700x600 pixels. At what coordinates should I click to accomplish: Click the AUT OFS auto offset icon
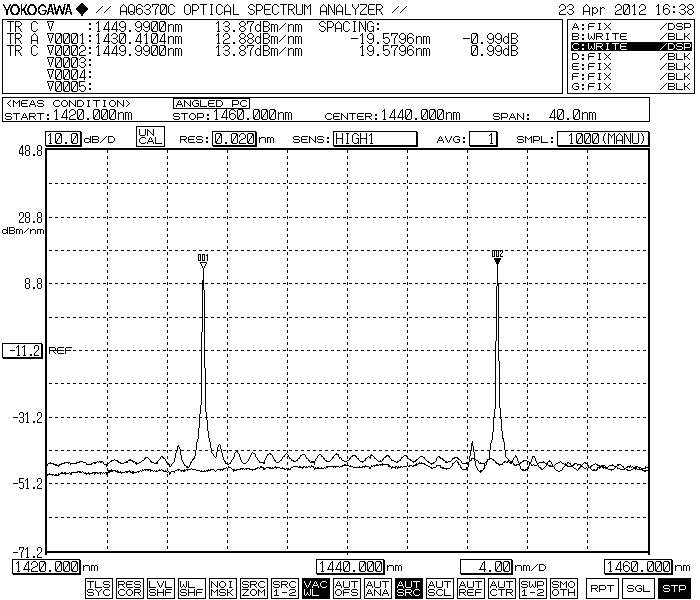click(x=346, y=588)
